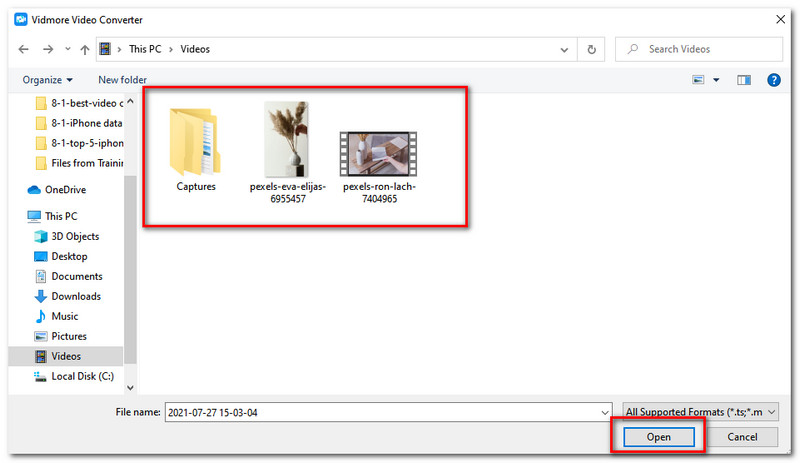Click the Vidmore Video Converter title icon
The image size is (800, 463).
pyautogui.click(x=20, y=20)
